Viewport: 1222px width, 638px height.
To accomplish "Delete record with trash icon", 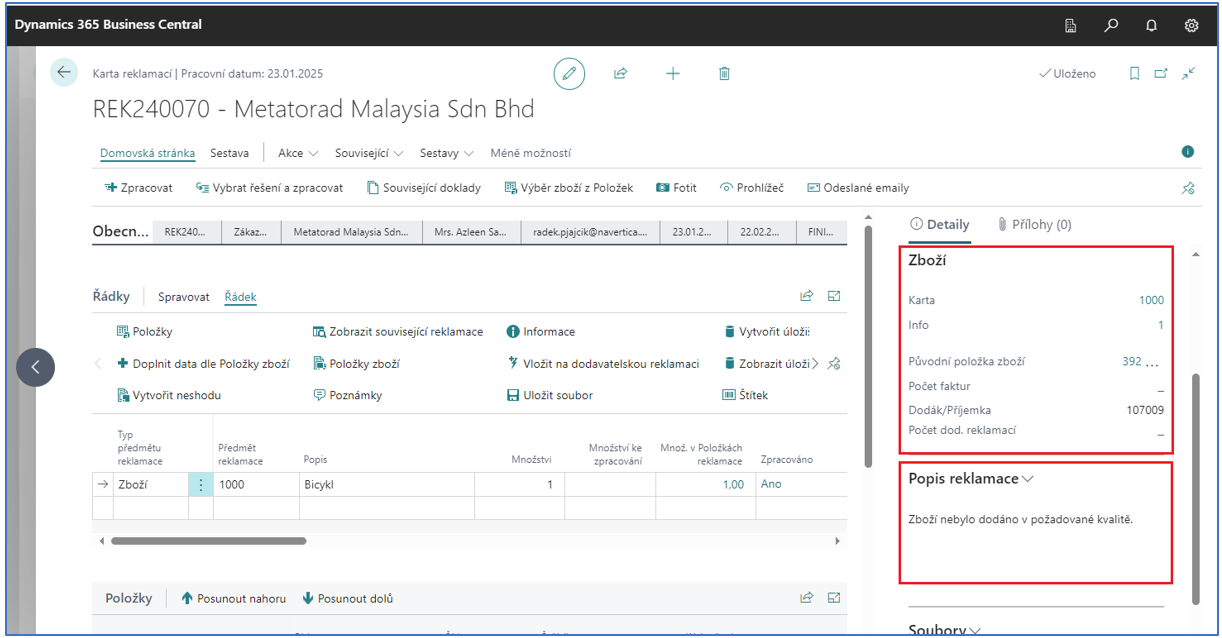I will coord(725,73).
